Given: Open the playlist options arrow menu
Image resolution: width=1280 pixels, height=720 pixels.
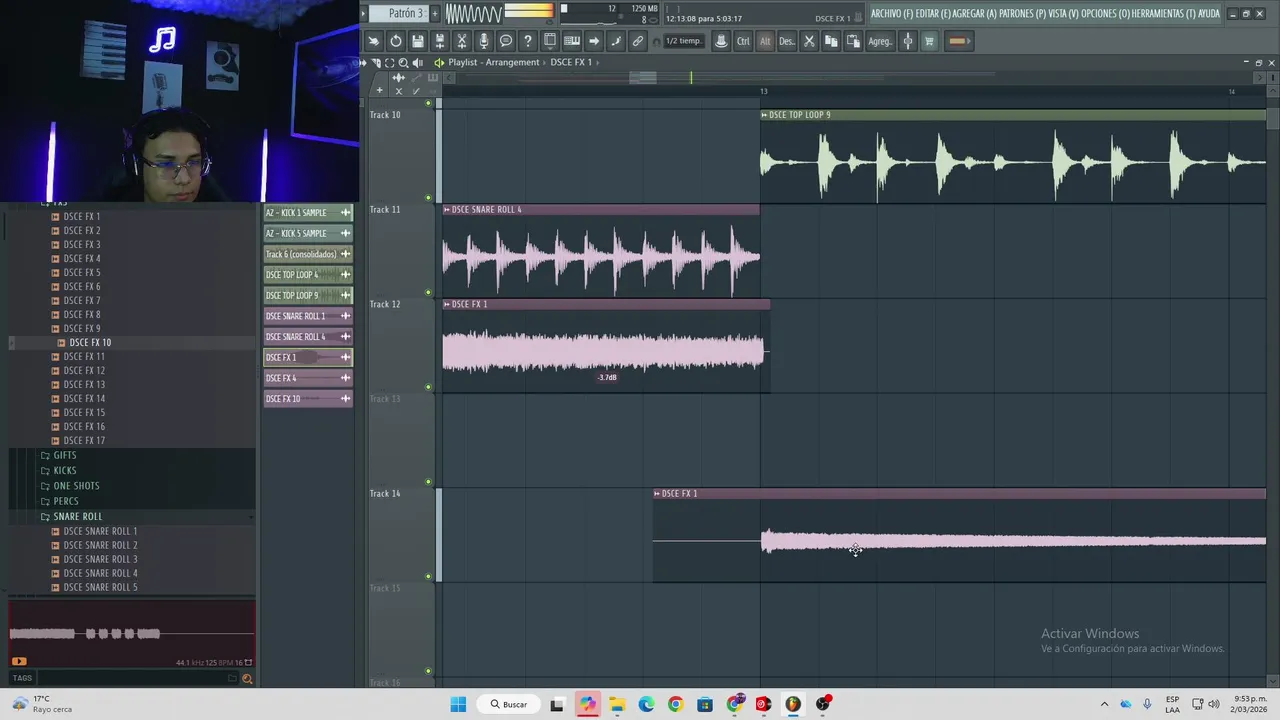Looking at the screenshot, I should [363, 62].
